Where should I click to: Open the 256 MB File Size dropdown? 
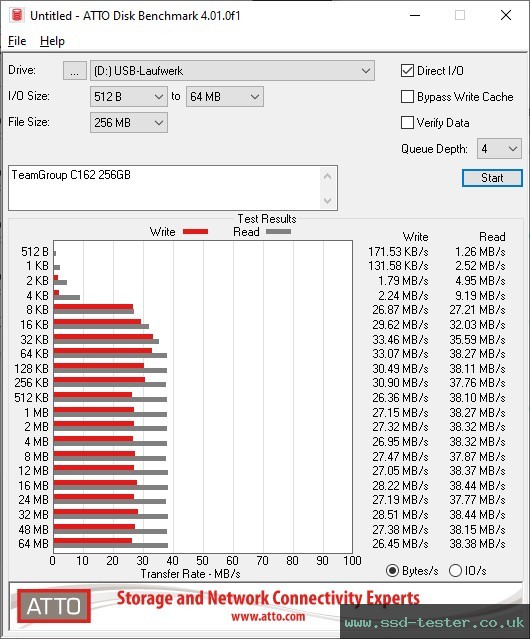pos(129,123)
